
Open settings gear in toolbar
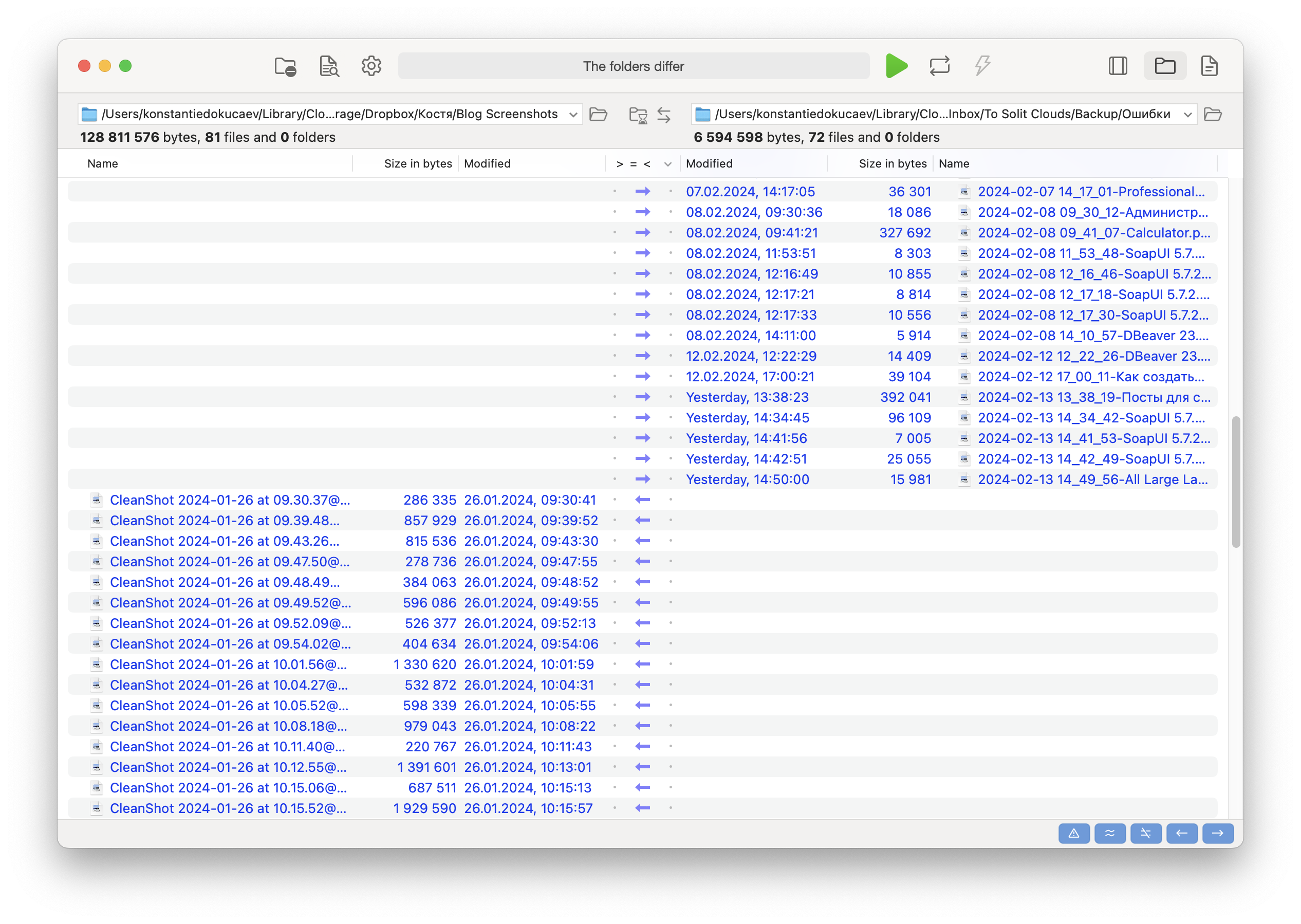[x=371, y=66]
